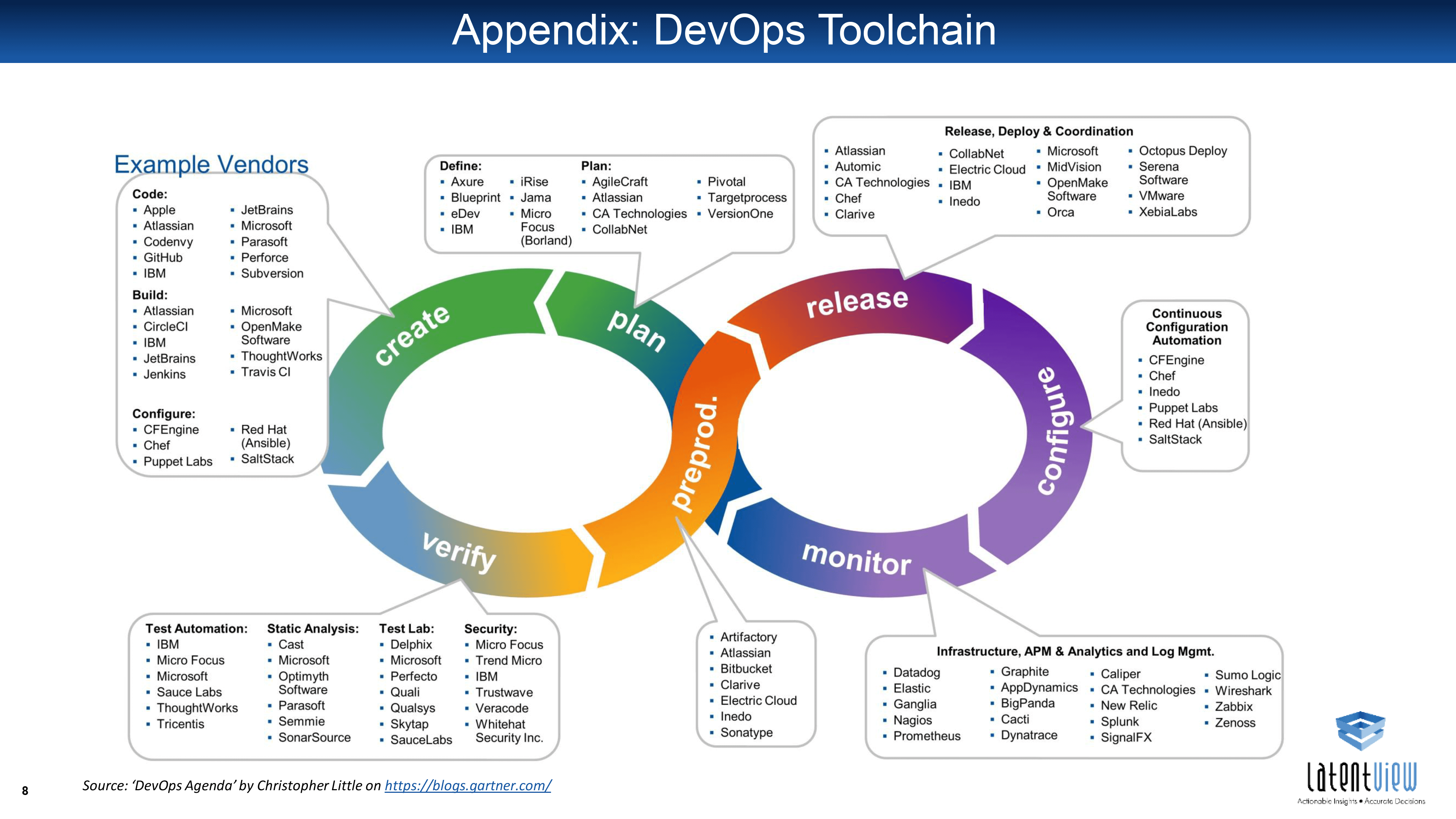Open the blogs.gartner.com source link

468,786
